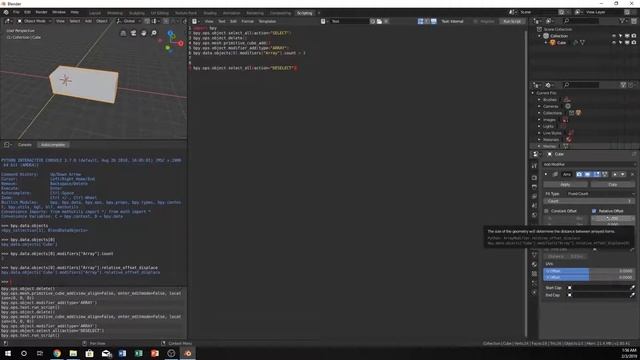Toggle line numbers display in text editor
The height and width of the screenshot is (360, 640).
coord(420,21)
